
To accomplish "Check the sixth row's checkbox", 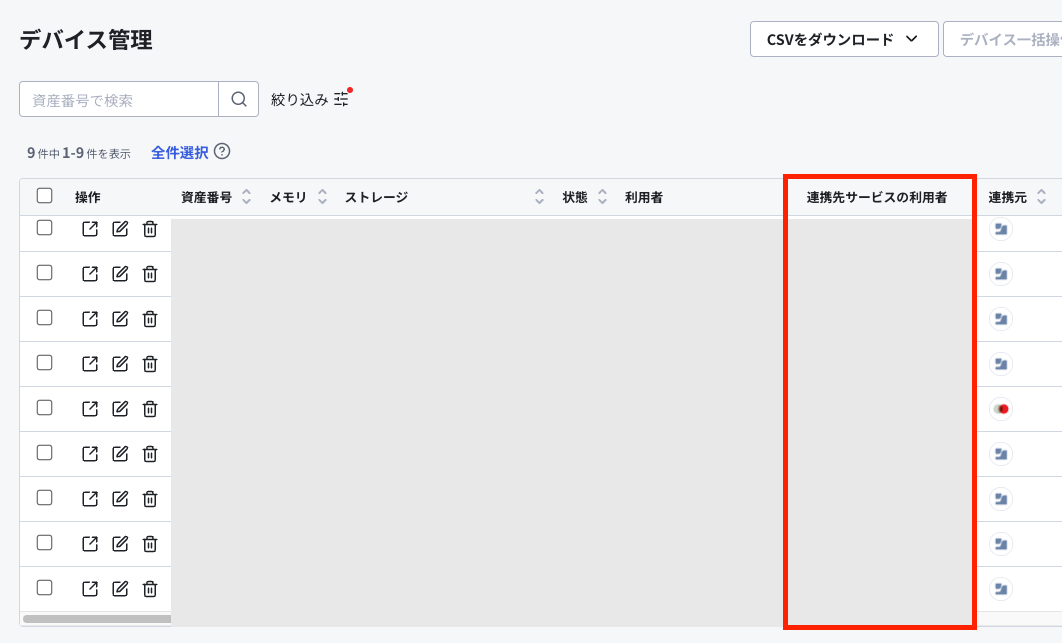I will pyautogui.click(x=44, y=453).
